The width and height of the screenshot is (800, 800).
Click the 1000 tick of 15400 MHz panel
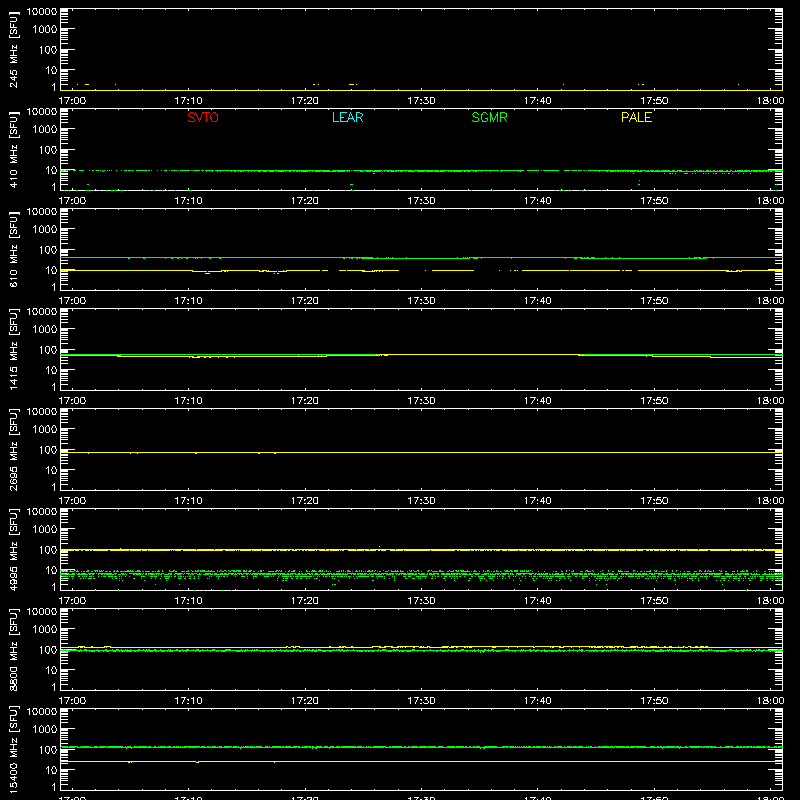coord(45,730)
